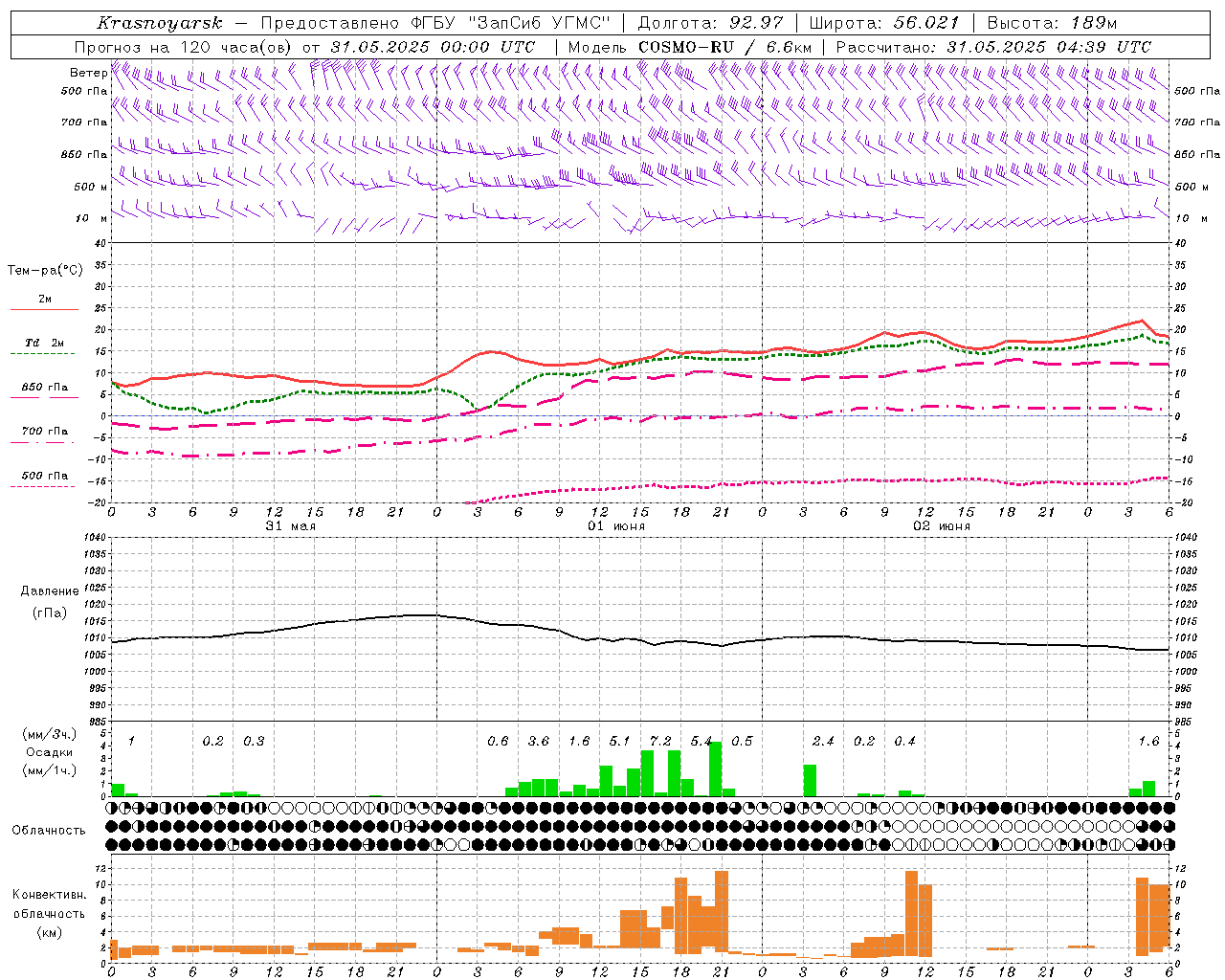Click the "Высота: 189м" header field
The image size is (1225, 980).
pyautogui.click(x=1052, y=23)
